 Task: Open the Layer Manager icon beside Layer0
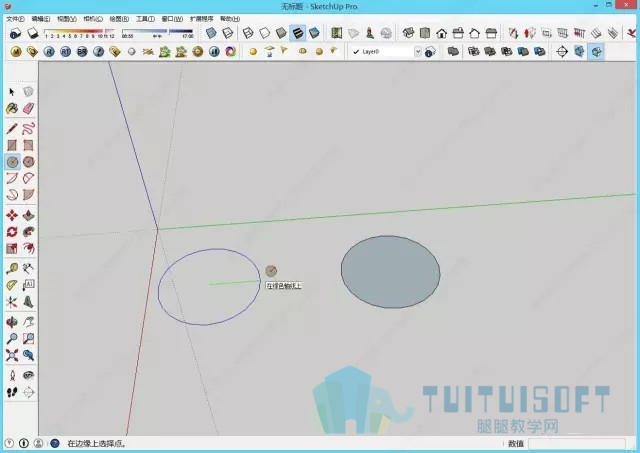click(x=430, y=52)
